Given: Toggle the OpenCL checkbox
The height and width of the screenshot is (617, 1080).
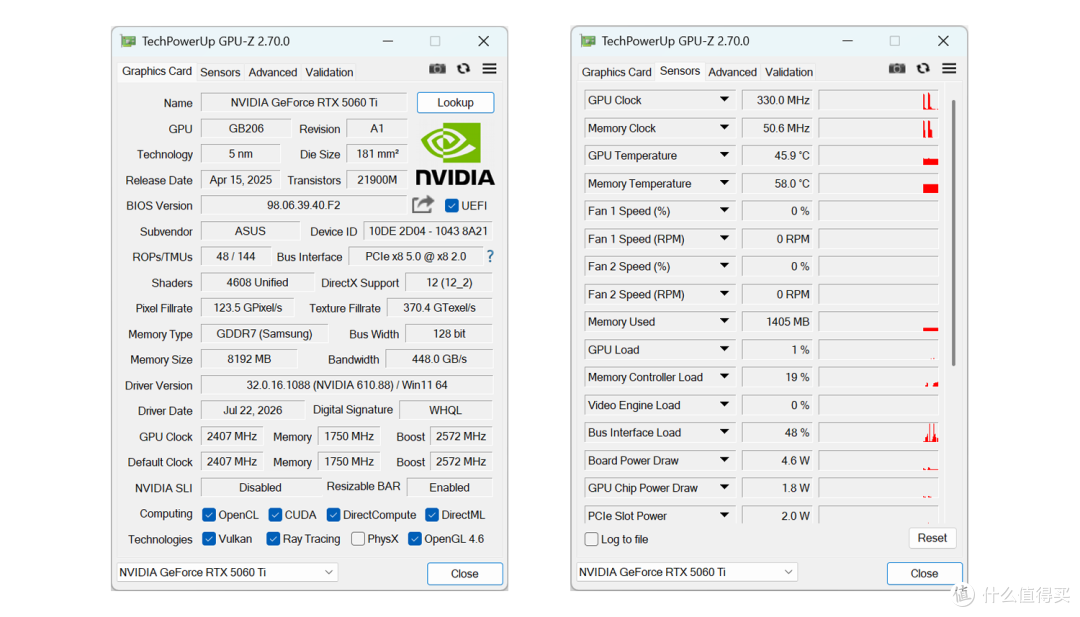Looking at the screenshot, I should [x=209, y=515].
